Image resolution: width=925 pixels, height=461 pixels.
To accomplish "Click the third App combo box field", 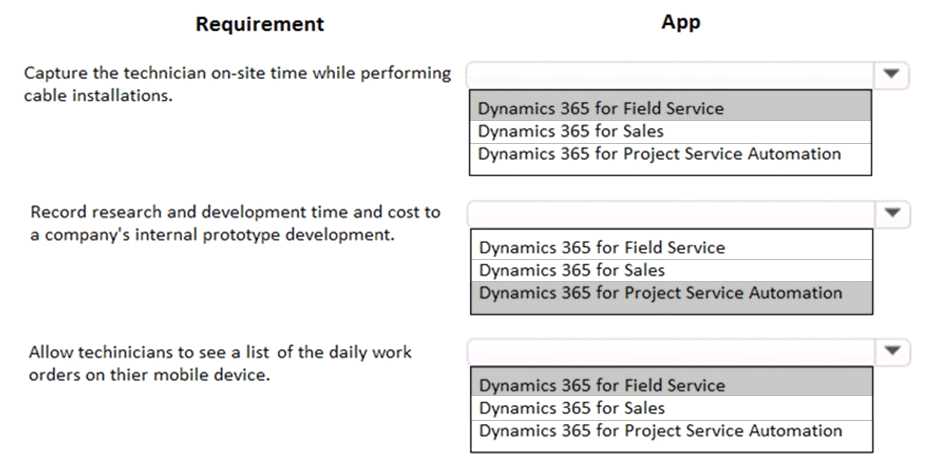I will pyautogui.click(x=670, y=351).
